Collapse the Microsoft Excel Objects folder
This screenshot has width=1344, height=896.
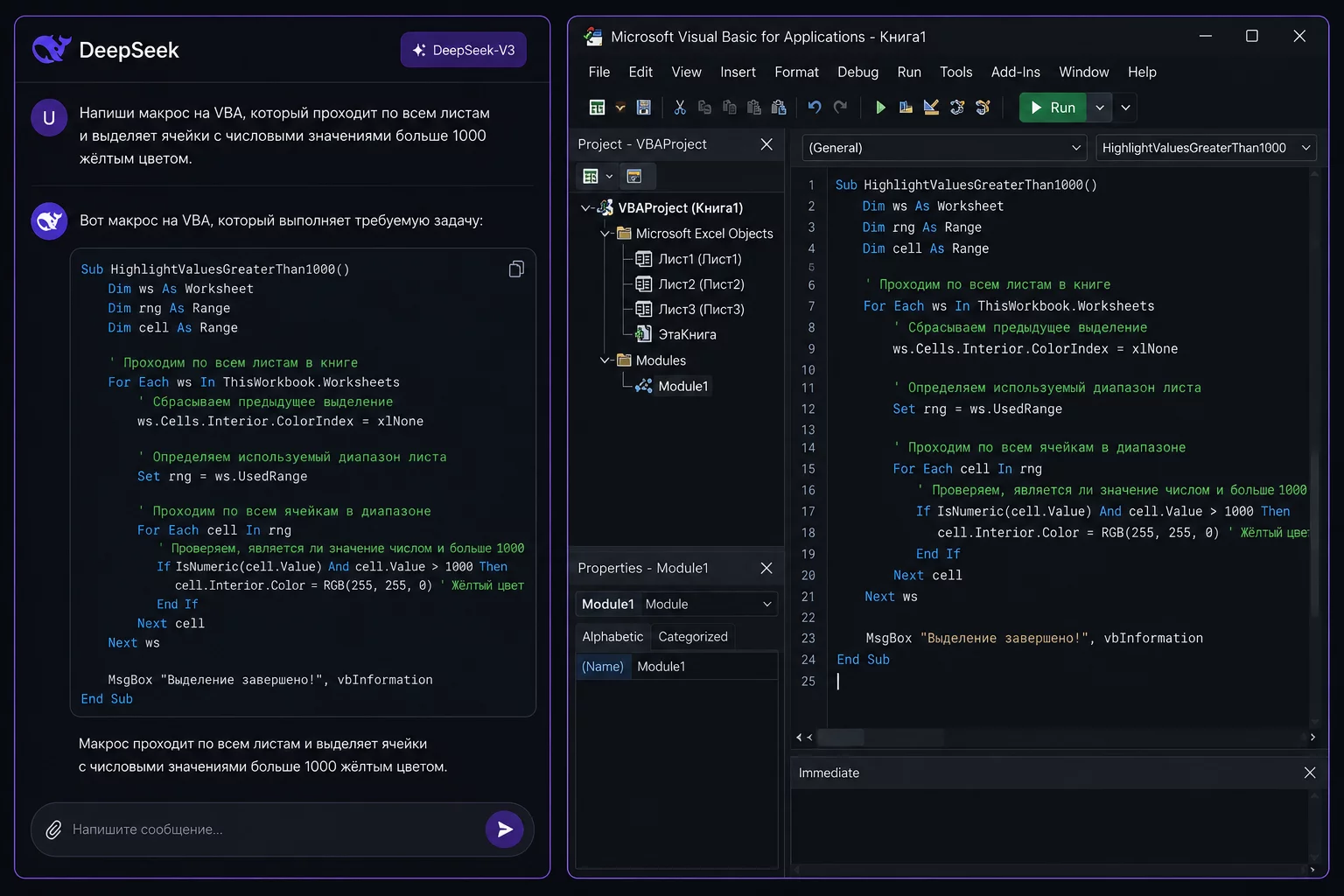[605, 234]
